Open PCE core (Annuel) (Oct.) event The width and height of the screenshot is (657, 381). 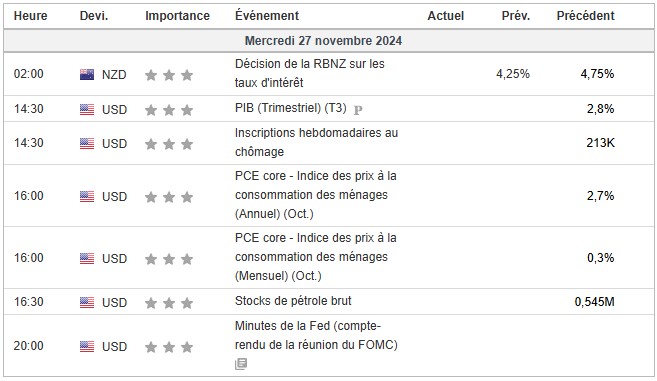tap(316, 195)
